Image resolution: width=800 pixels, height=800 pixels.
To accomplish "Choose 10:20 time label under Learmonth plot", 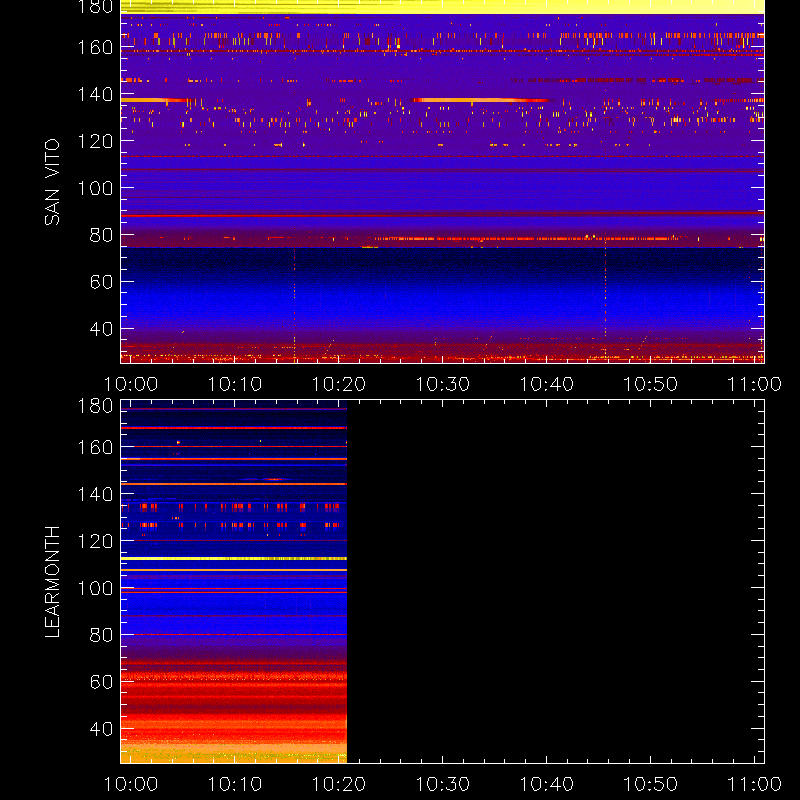I will pyautogui.click(x=339, y=784).
